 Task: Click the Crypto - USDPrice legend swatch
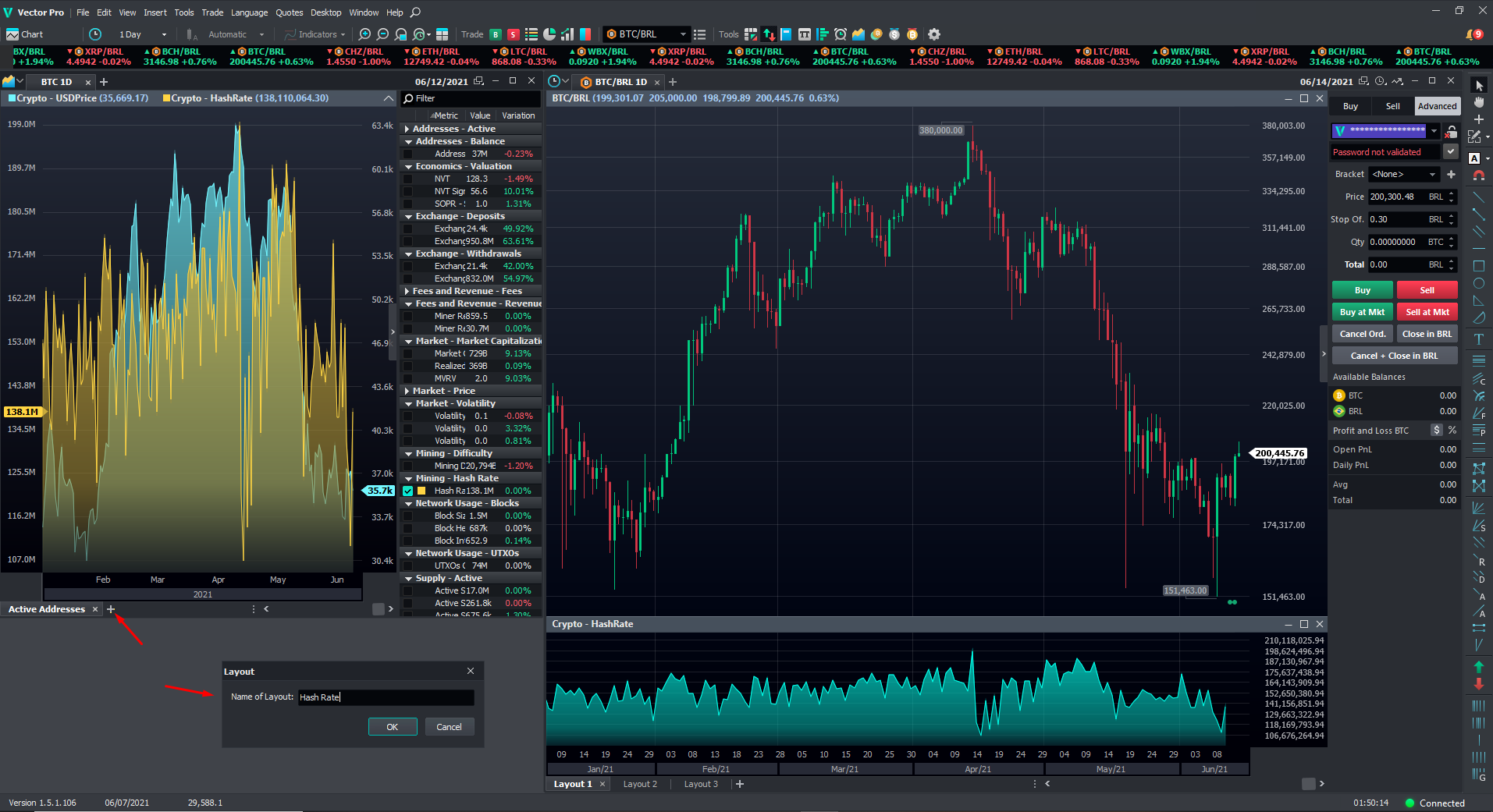[x=12, y=98]
